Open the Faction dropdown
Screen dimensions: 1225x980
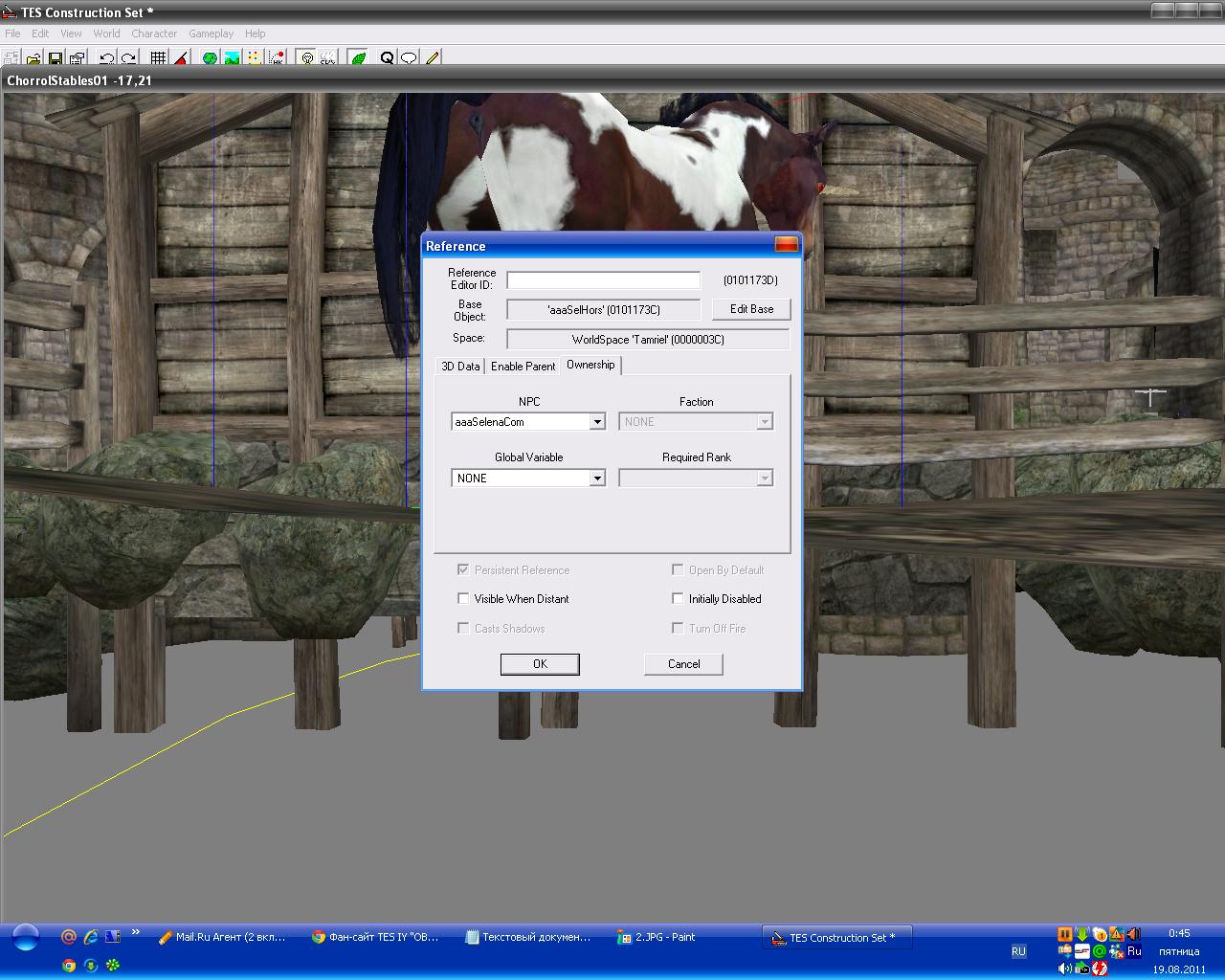pos(765,422)
